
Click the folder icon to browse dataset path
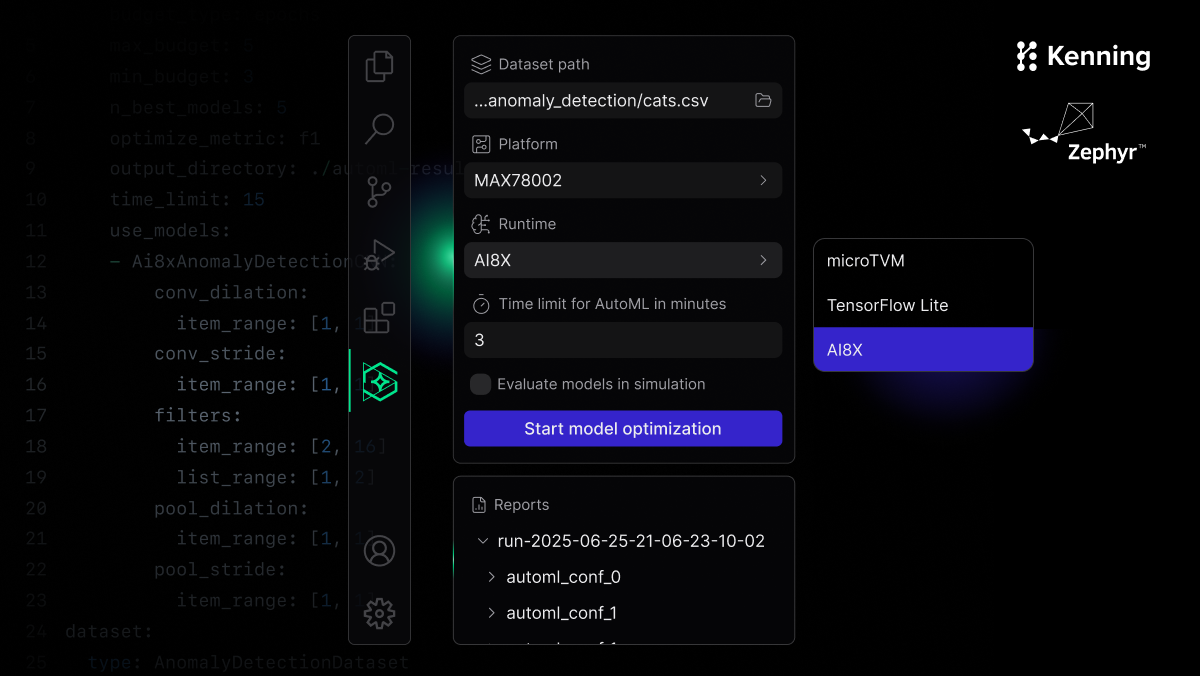point(763,100)
